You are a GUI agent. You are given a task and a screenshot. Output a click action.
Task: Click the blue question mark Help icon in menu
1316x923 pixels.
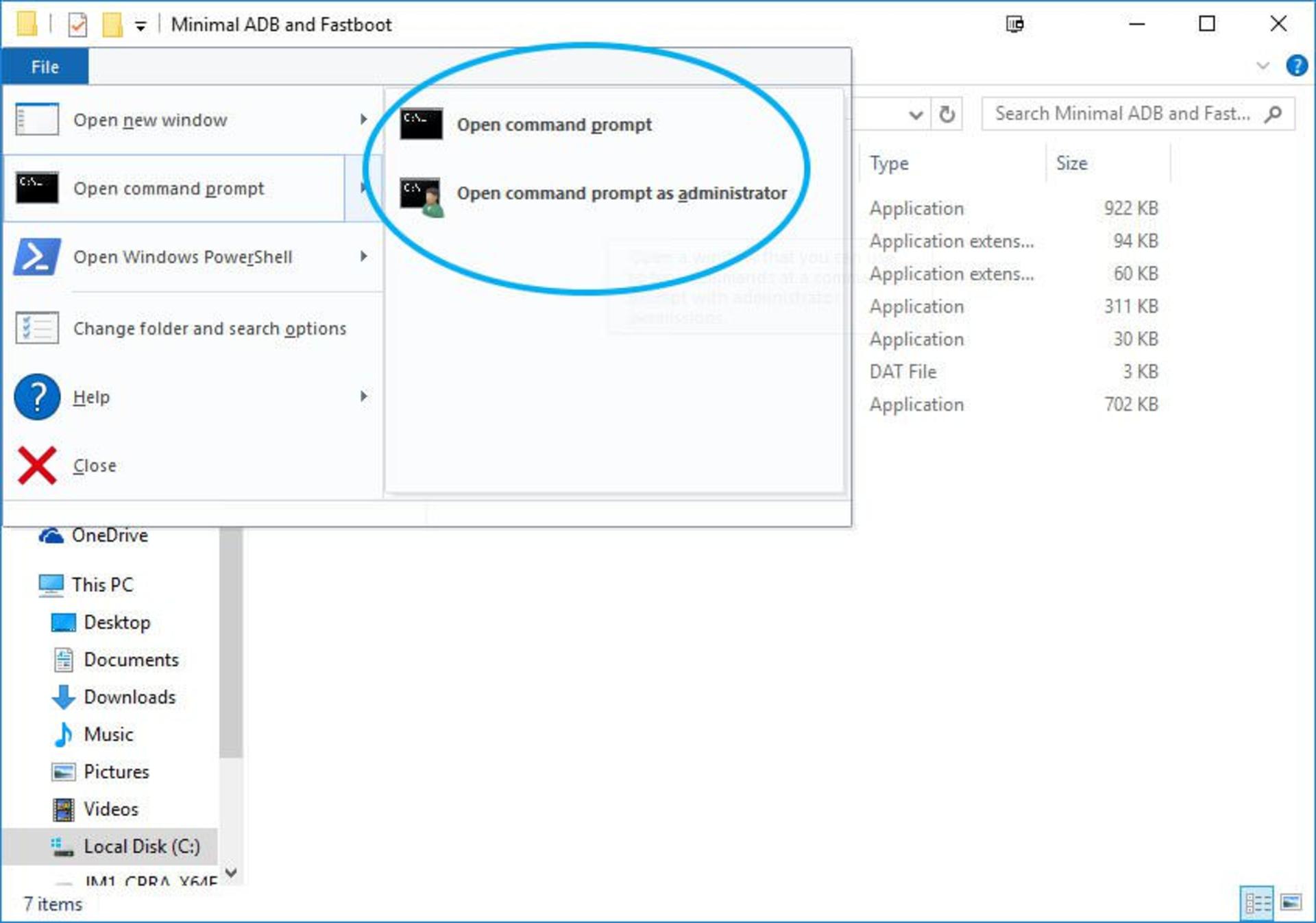coord(37,396)
